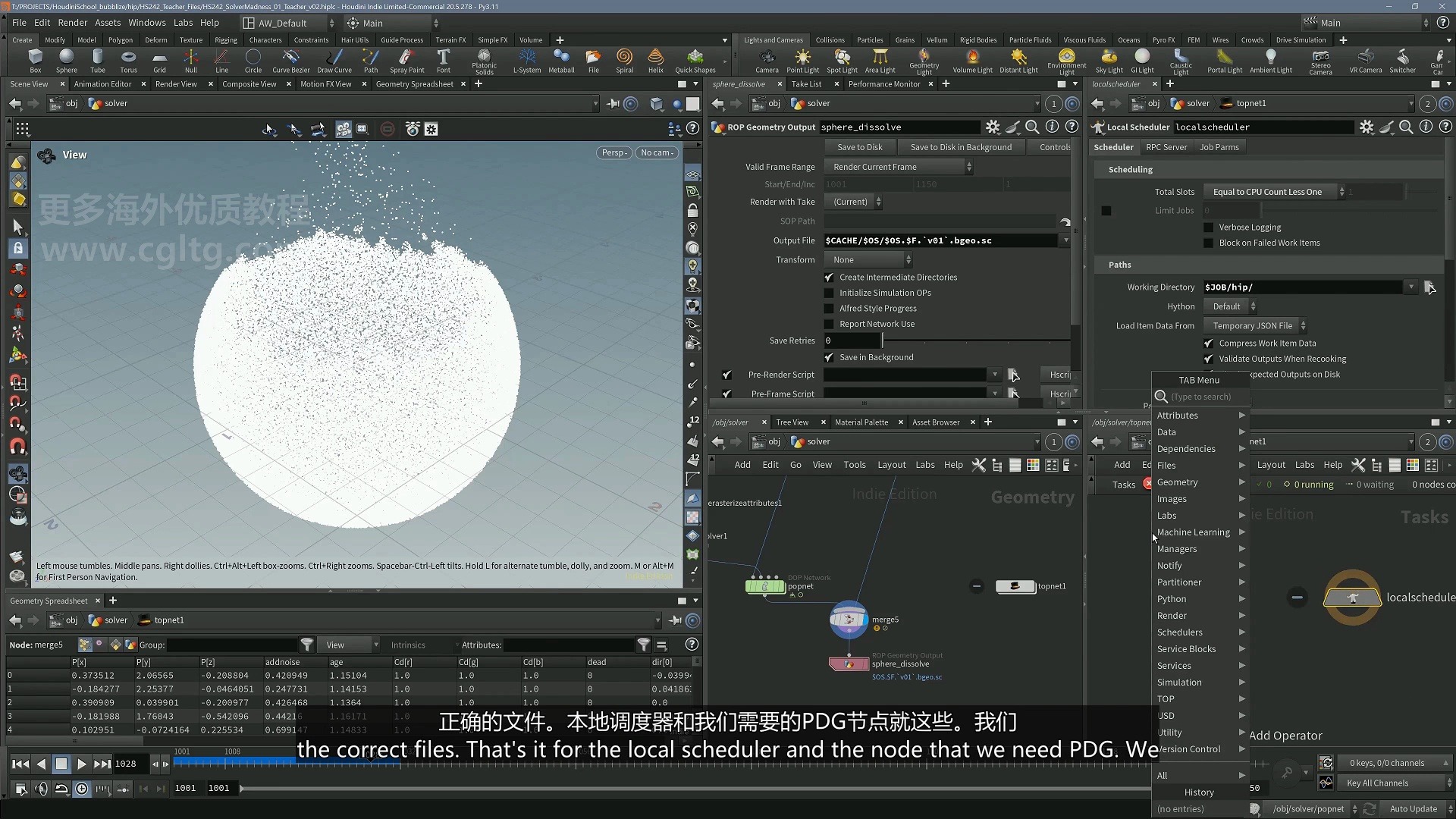
Task: Create a Point Light
Action: pos(802,61)
